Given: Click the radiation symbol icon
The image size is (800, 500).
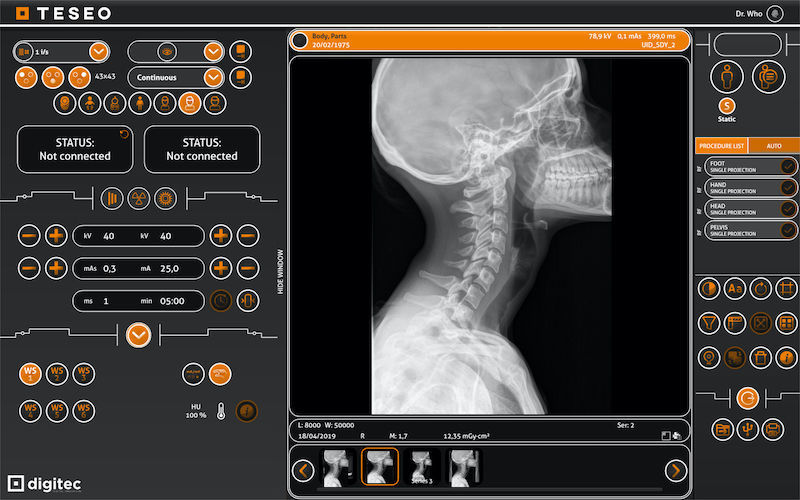Looking at the screenshot, I should pyautogui.click(x=139, y=197).
